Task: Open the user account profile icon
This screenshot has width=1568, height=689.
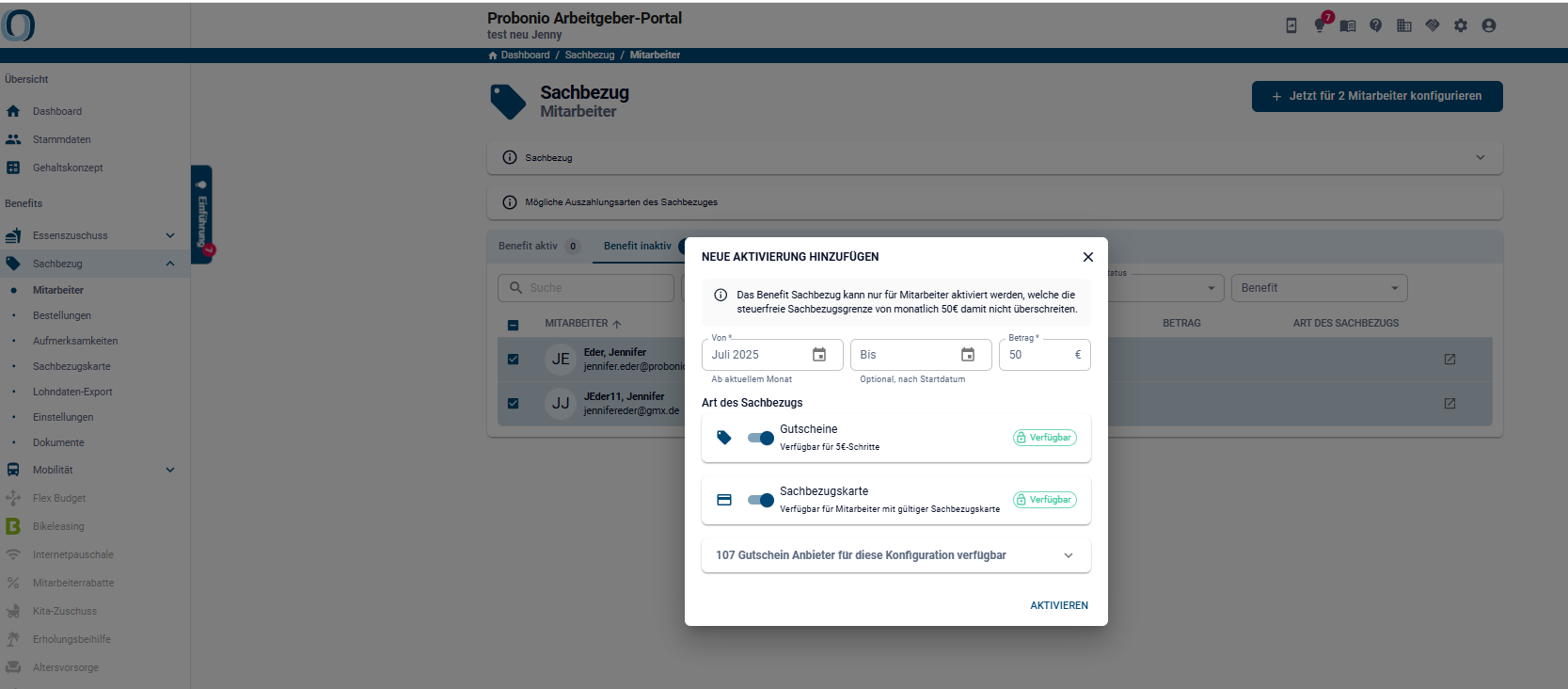Action: click(x=1489, y=25)
